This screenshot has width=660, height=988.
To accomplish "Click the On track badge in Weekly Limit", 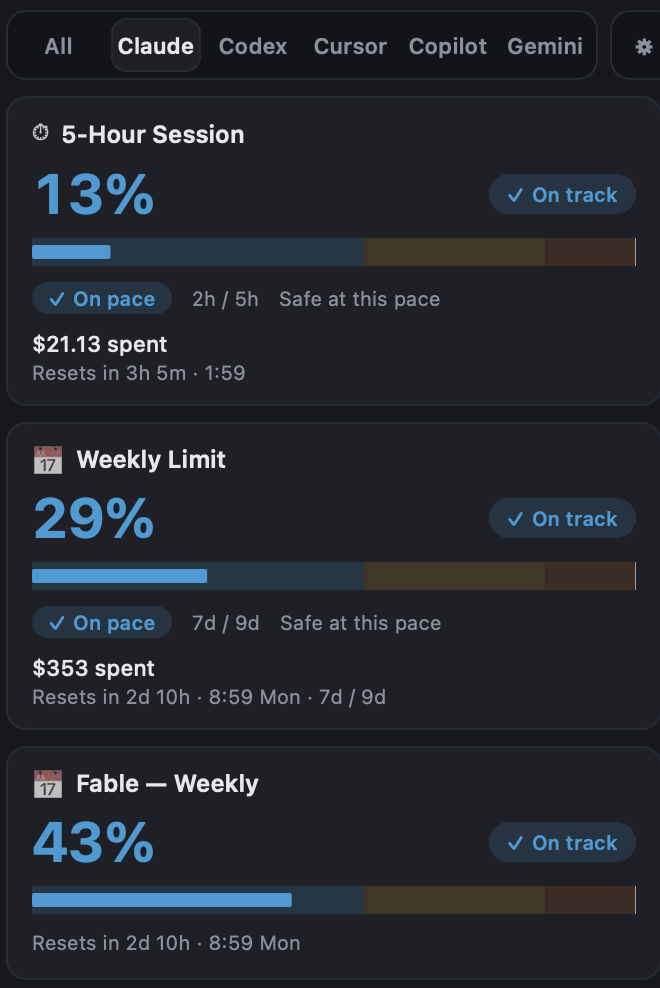I will [x=562, y=518].
